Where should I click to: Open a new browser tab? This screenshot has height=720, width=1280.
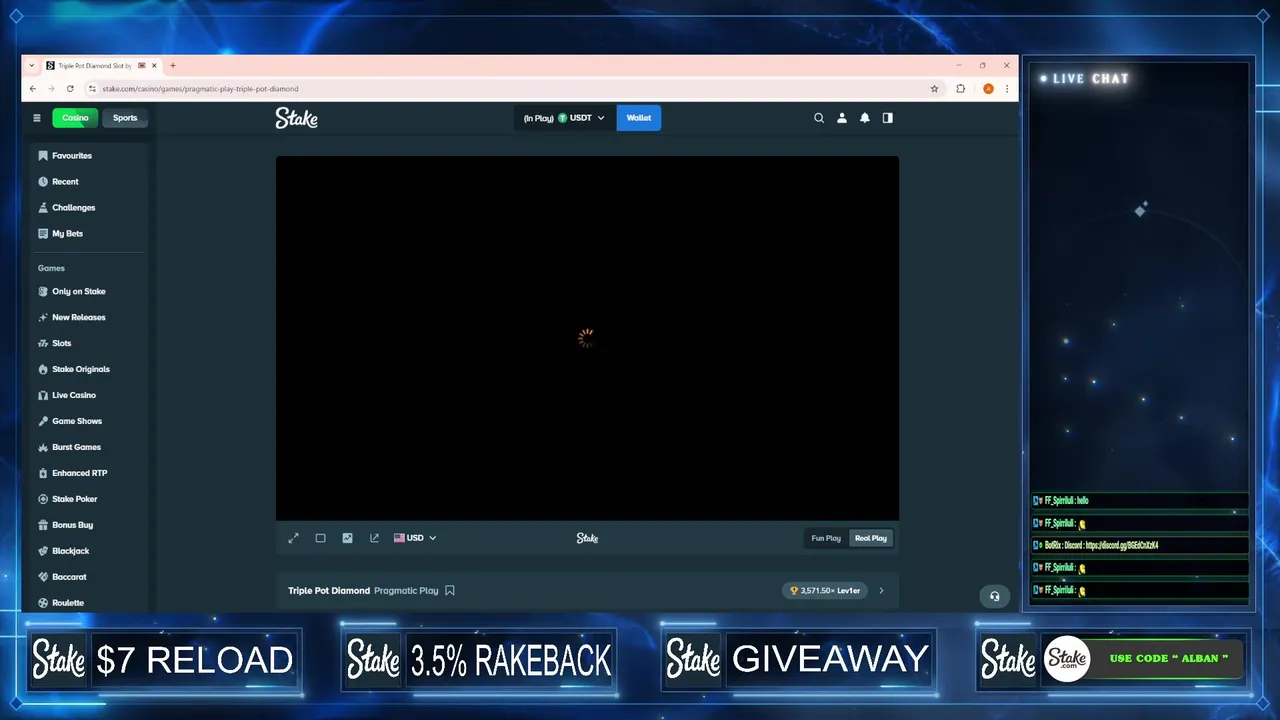click(x=173, y=66)
